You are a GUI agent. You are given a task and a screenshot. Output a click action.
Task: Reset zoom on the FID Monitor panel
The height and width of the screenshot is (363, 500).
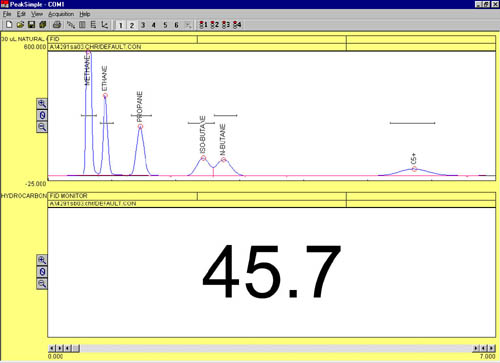pos(42,272)
